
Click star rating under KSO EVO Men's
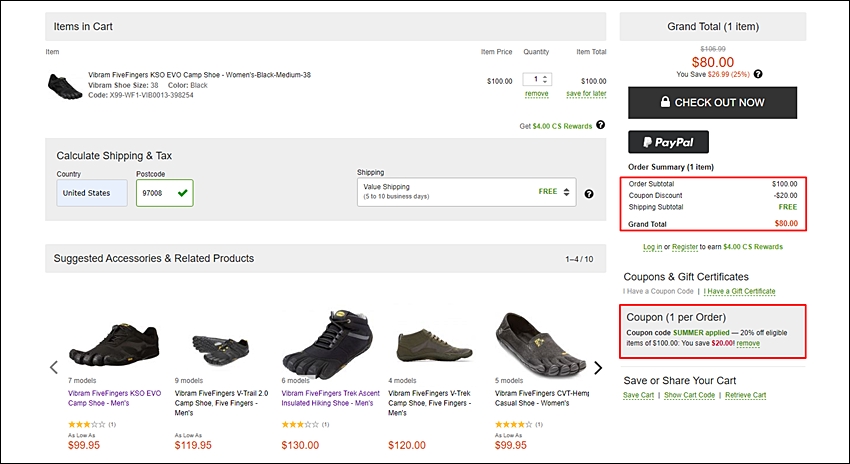click(87, 424)
